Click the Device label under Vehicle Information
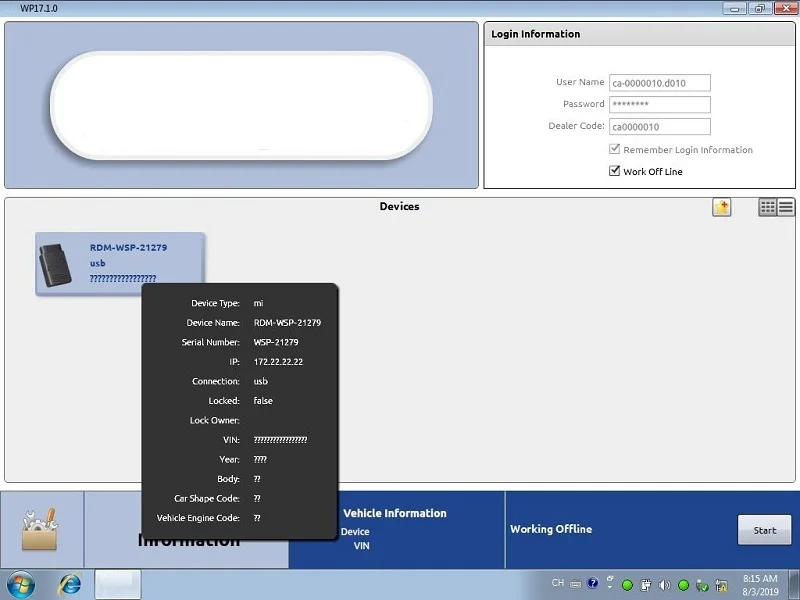This screenshot has height=600, width=800. 355,532
